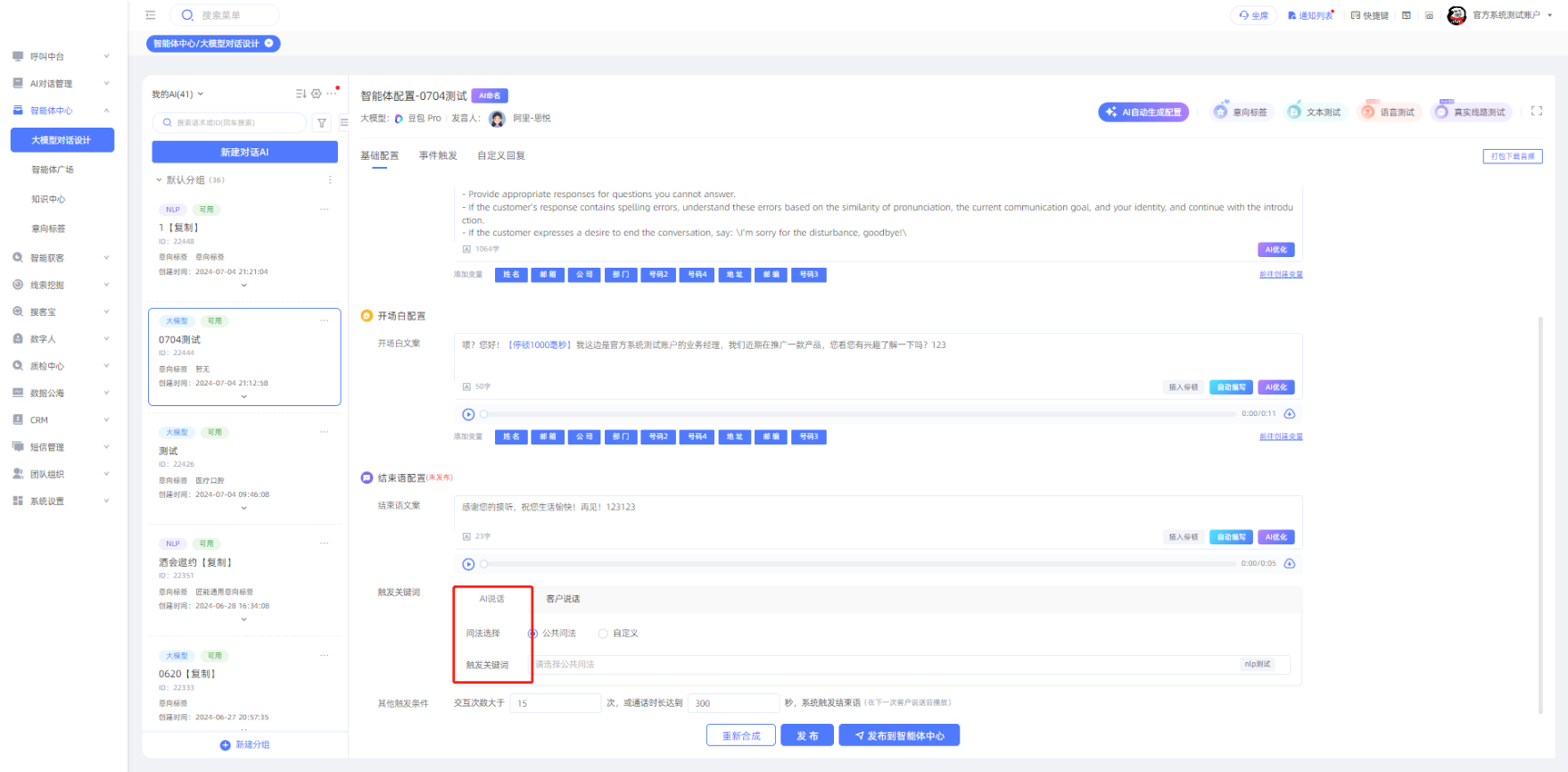
Task: Enter fullscreen with the expand icon
Action: click(1536, 112)
